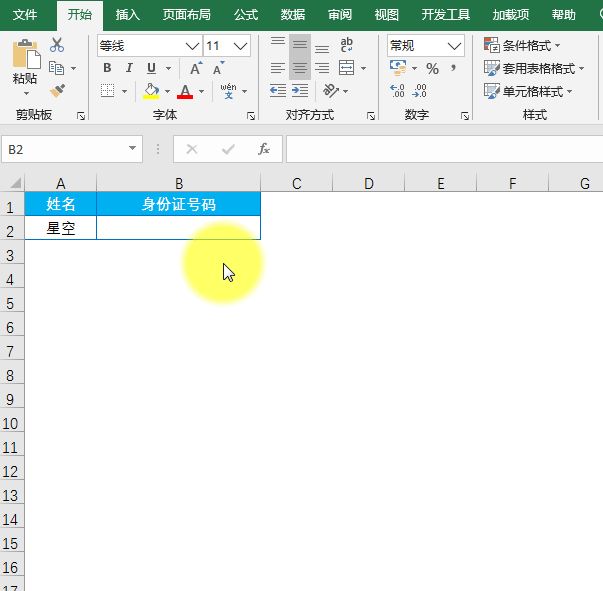The height and width of the screenshot is (591, 603).
Task: Apply percent style format
Action: point(432,68)
